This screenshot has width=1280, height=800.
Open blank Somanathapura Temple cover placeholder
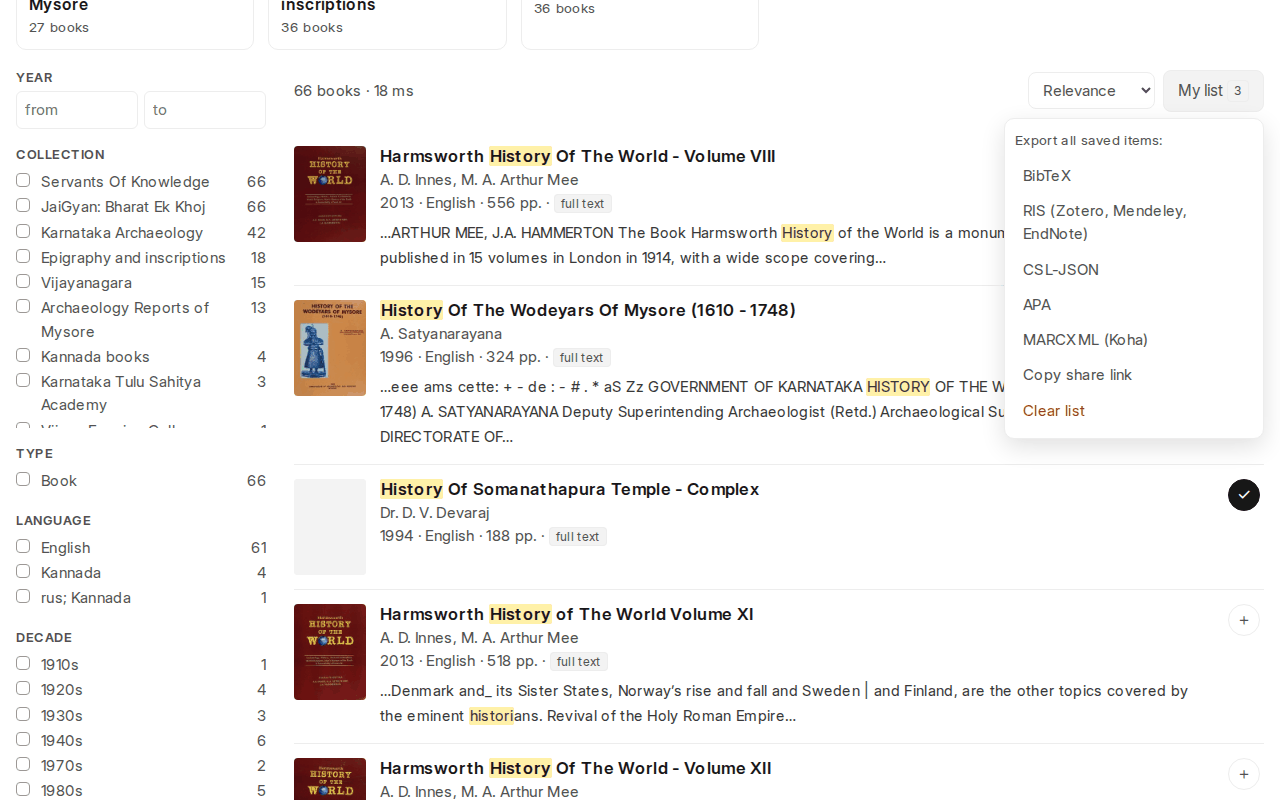click(x=330, y=527)
